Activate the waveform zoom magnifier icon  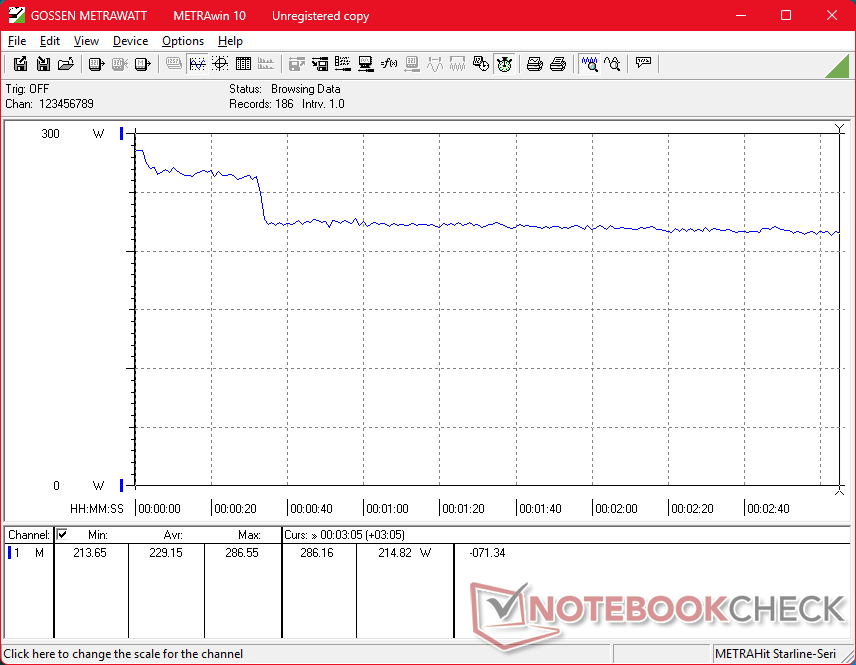pos(590,64)
